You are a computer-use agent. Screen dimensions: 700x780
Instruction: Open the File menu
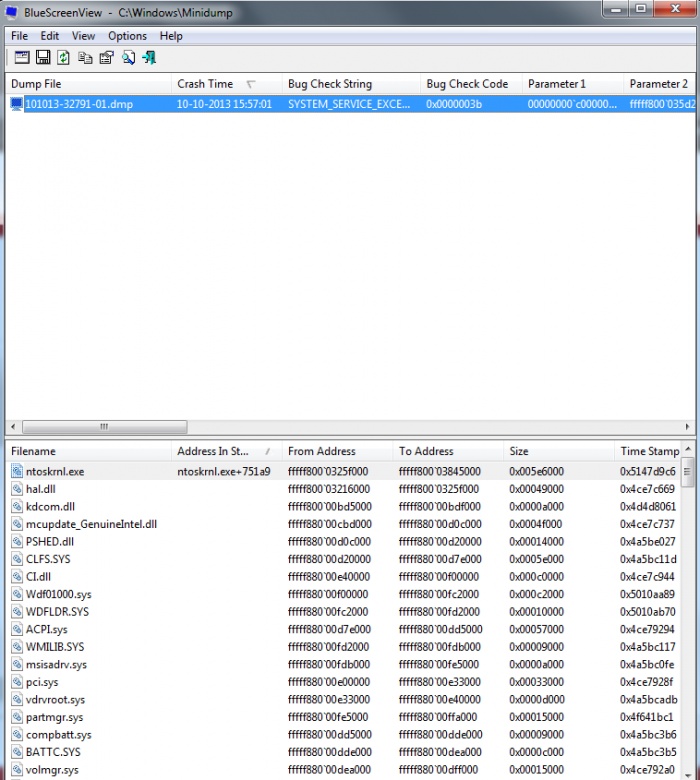coord(19,36)
